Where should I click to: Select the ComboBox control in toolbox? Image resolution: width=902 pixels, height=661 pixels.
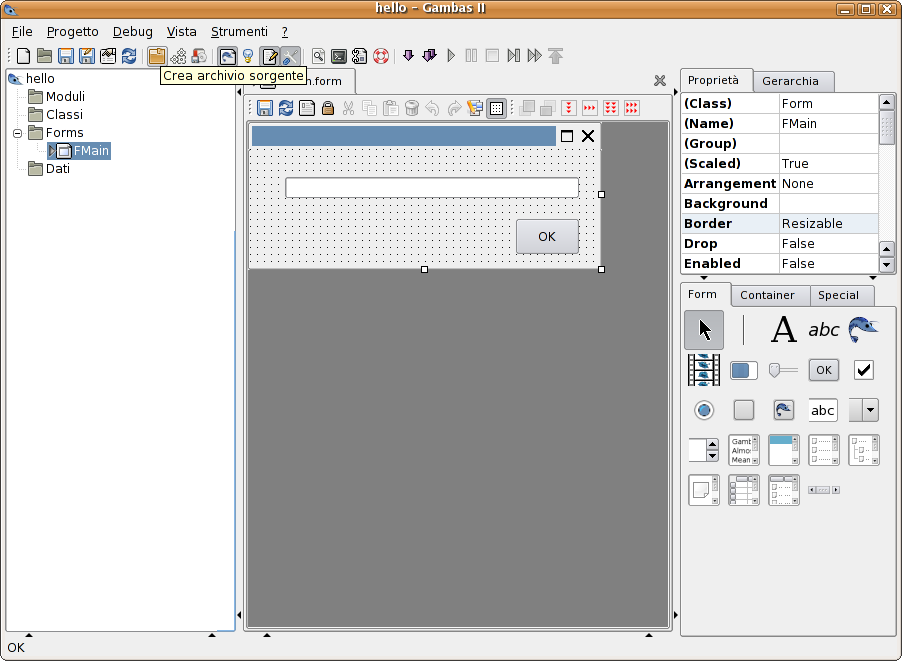point(864,410)
